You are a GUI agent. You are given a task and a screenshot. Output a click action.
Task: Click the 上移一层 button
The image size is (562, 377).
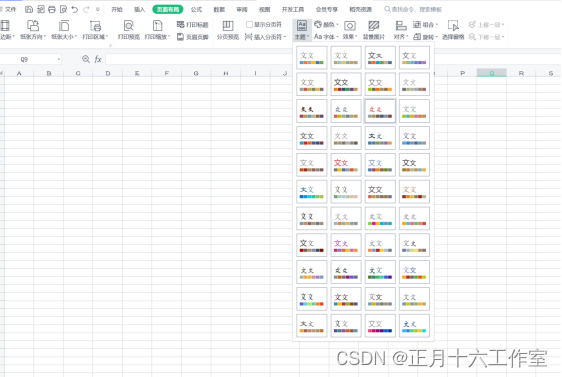(486, 24)
